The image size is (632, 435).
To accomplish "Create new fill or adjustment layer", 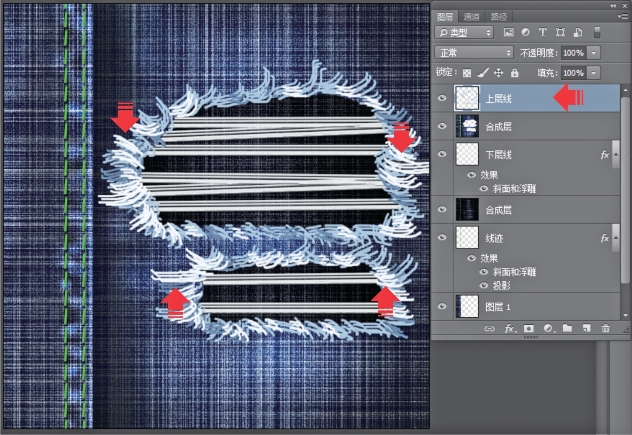I will [548, 329].
